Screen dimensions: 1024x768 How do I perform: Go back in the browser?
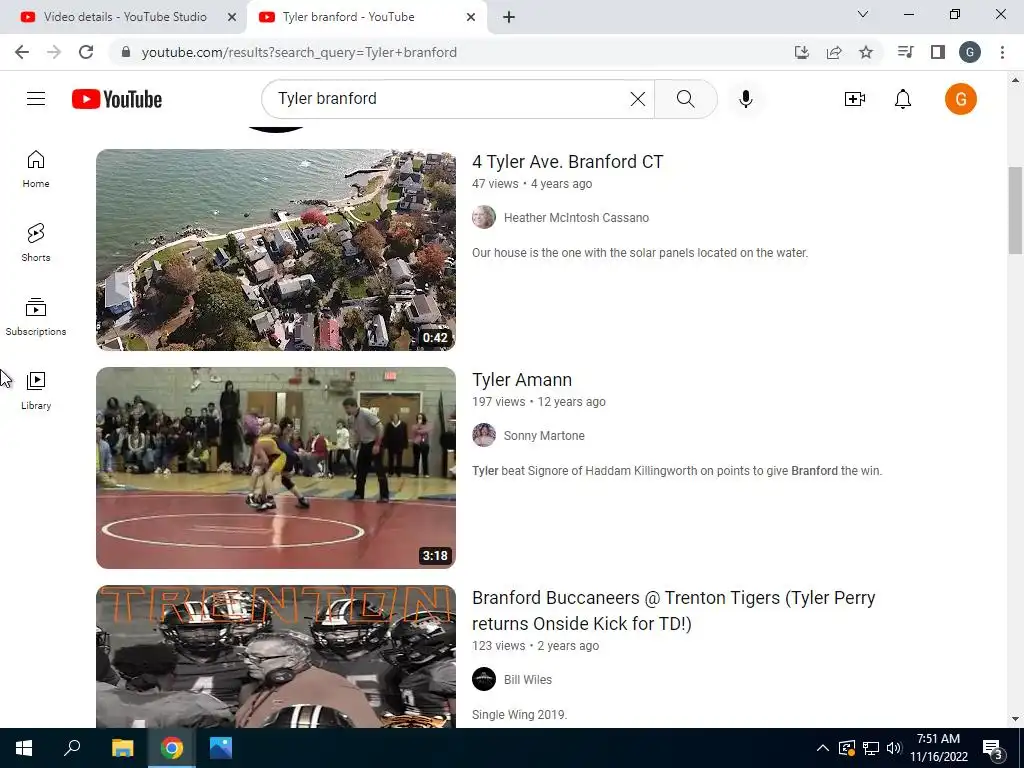[22, 52]
